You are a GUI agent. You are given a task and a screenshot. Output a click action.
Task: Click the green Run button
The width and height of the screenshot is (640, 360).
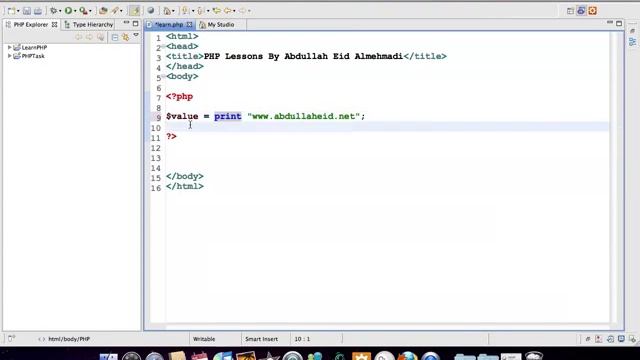[69, 11]
